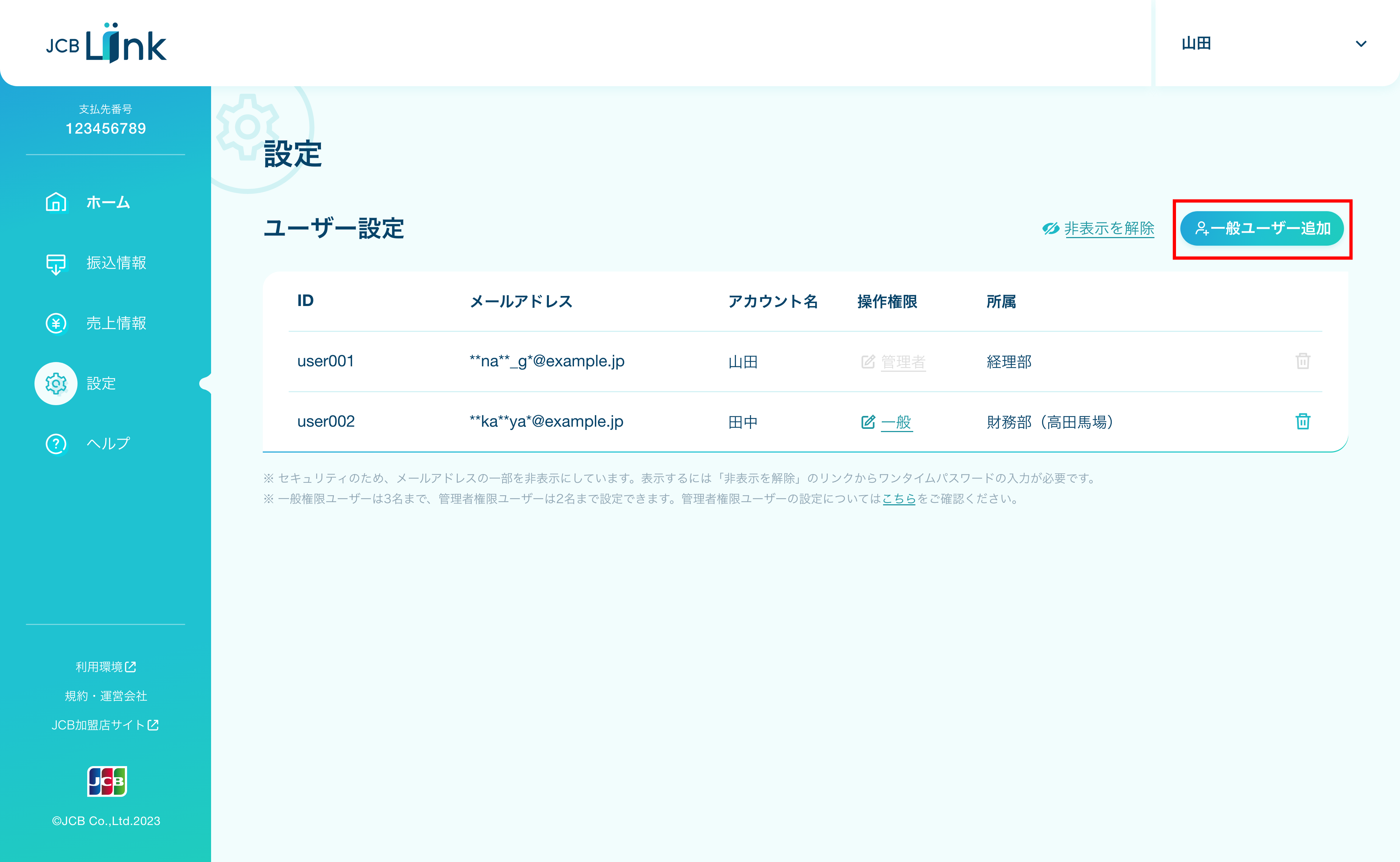Go to ホーム in the sidebar

[x=108, y=202]
